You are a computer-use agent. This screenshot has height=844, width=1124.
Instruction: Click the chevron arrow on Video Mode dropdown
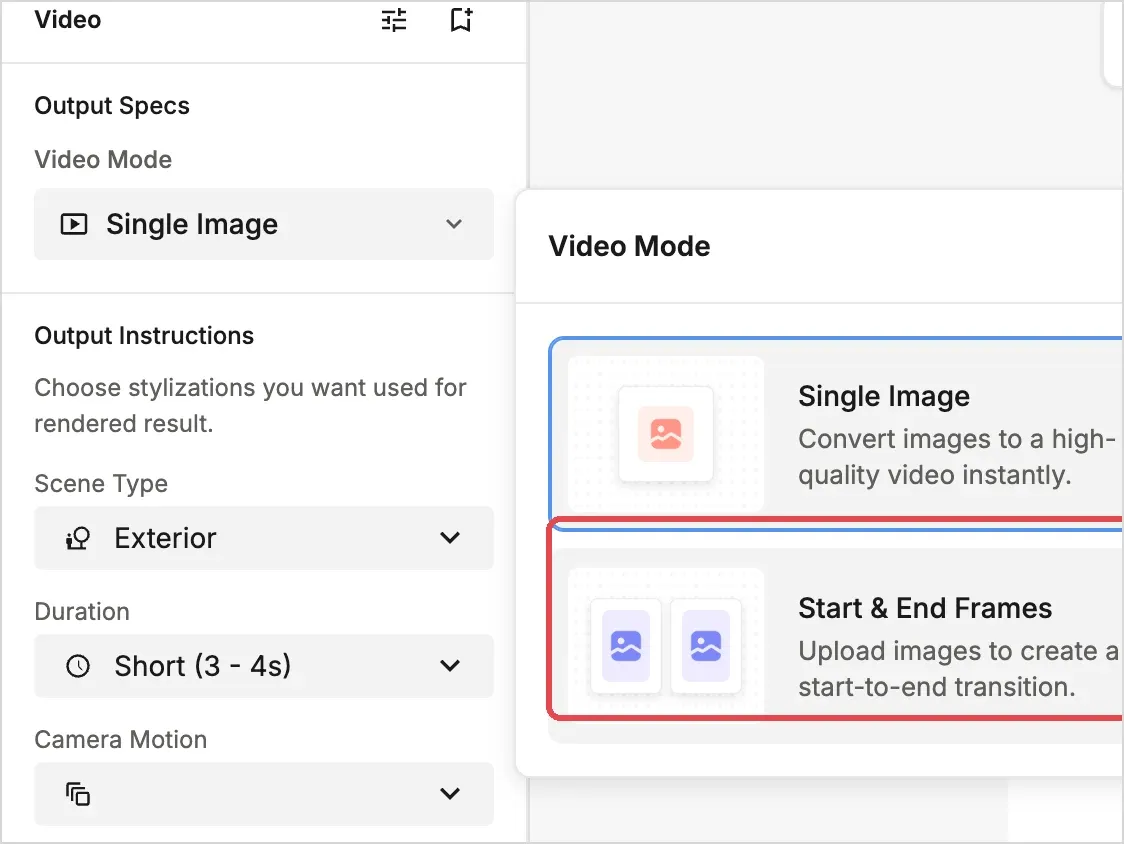pyautogui.click(x=454, y=224)
